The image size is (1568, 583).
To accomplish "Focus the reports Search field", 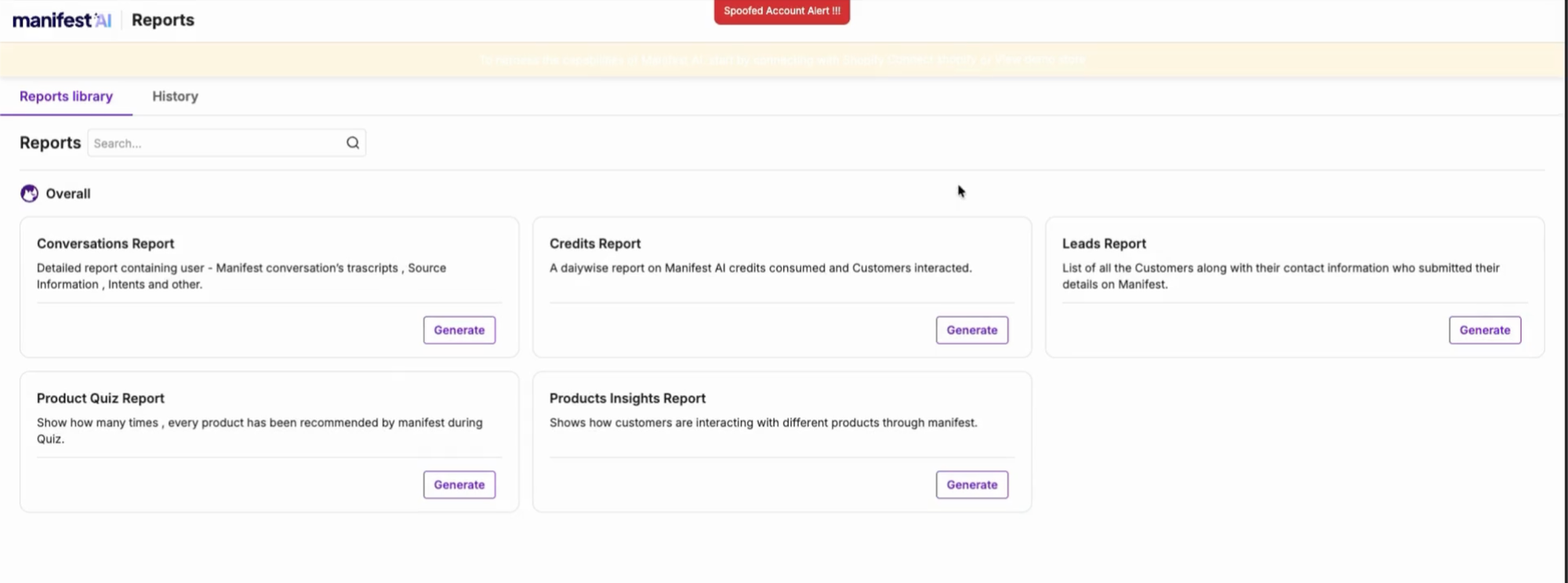I will [227, 143].
